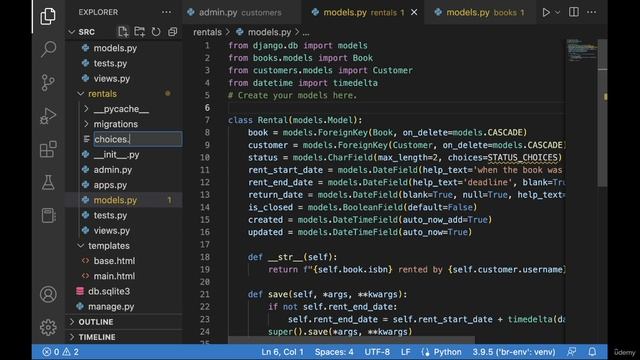Click the New File icon in SRC header
The width and height of the screenshot is (640, 360).
coord(123,32)
